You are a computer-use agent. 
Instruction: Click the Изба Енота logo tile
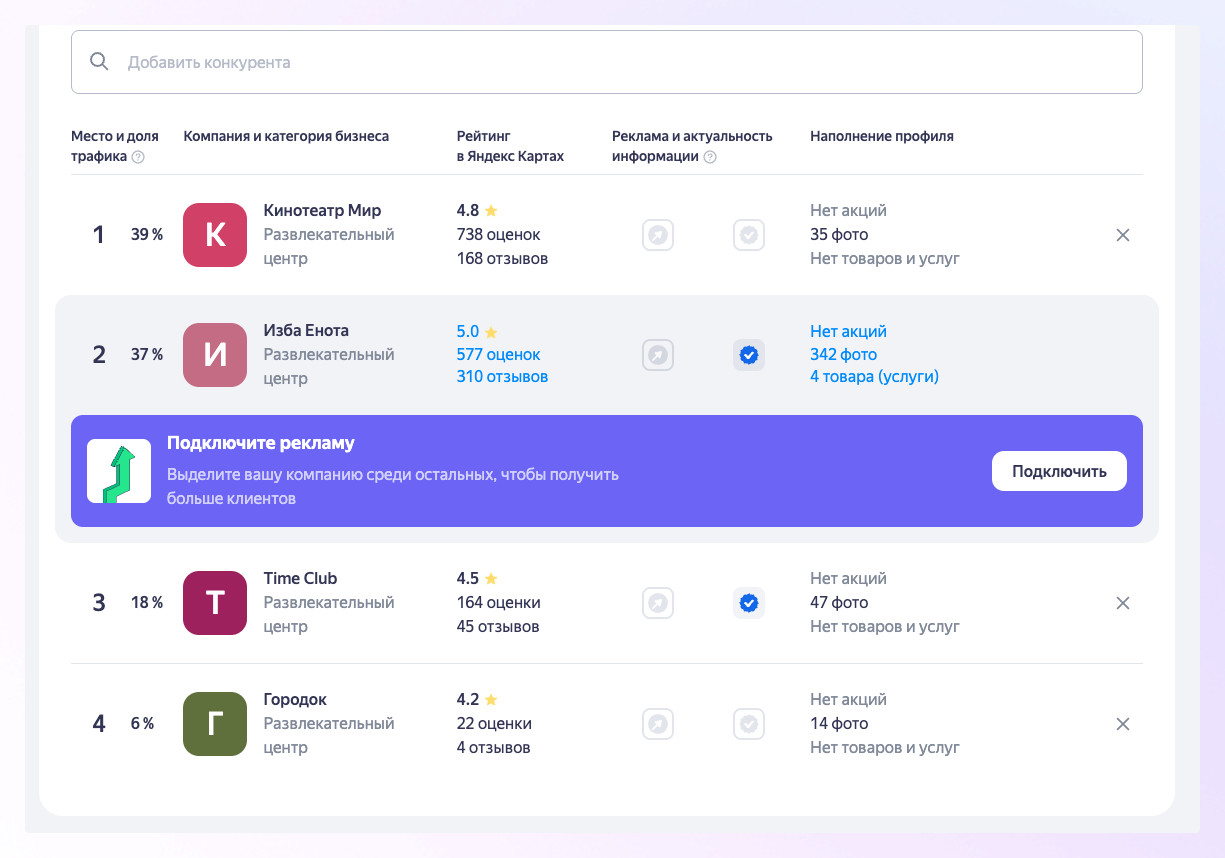(x=215, y=355)
